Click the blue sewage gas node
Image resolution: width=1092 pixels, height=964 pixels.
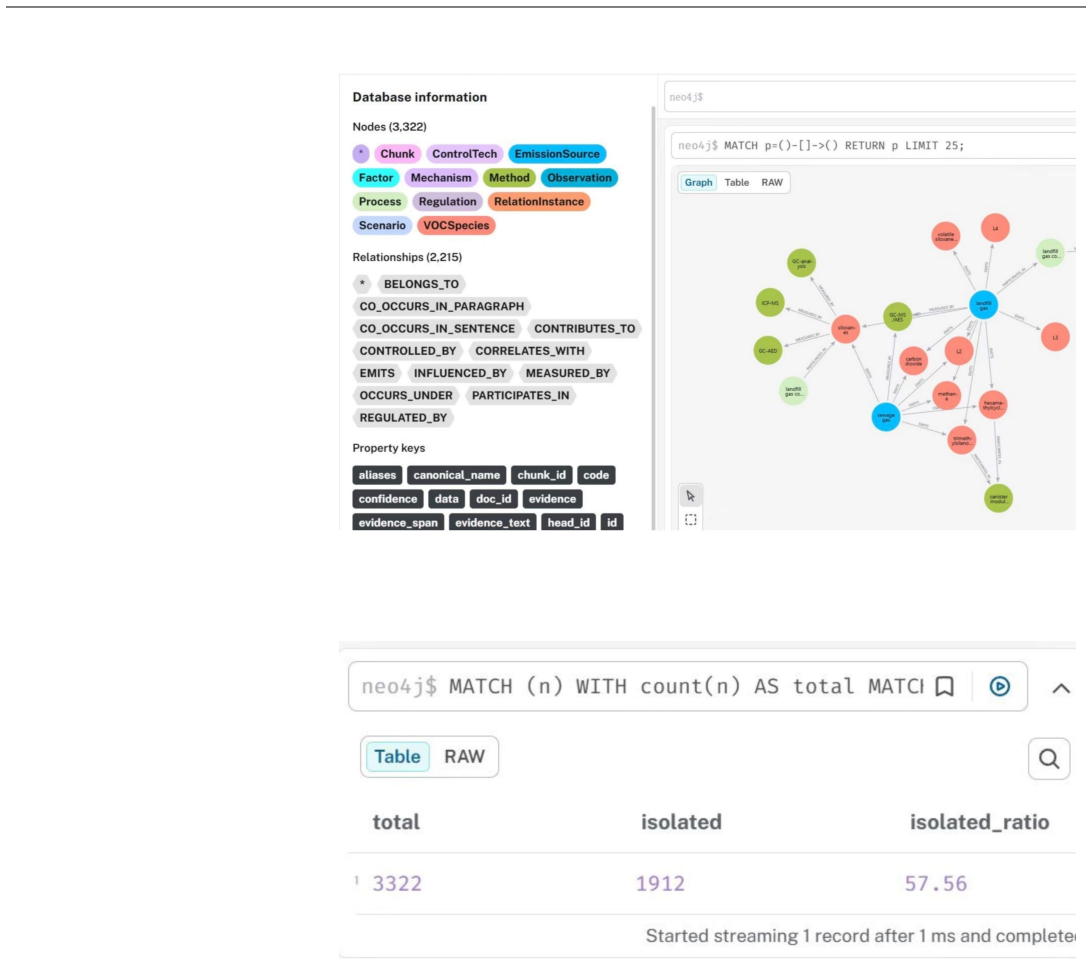886,417
